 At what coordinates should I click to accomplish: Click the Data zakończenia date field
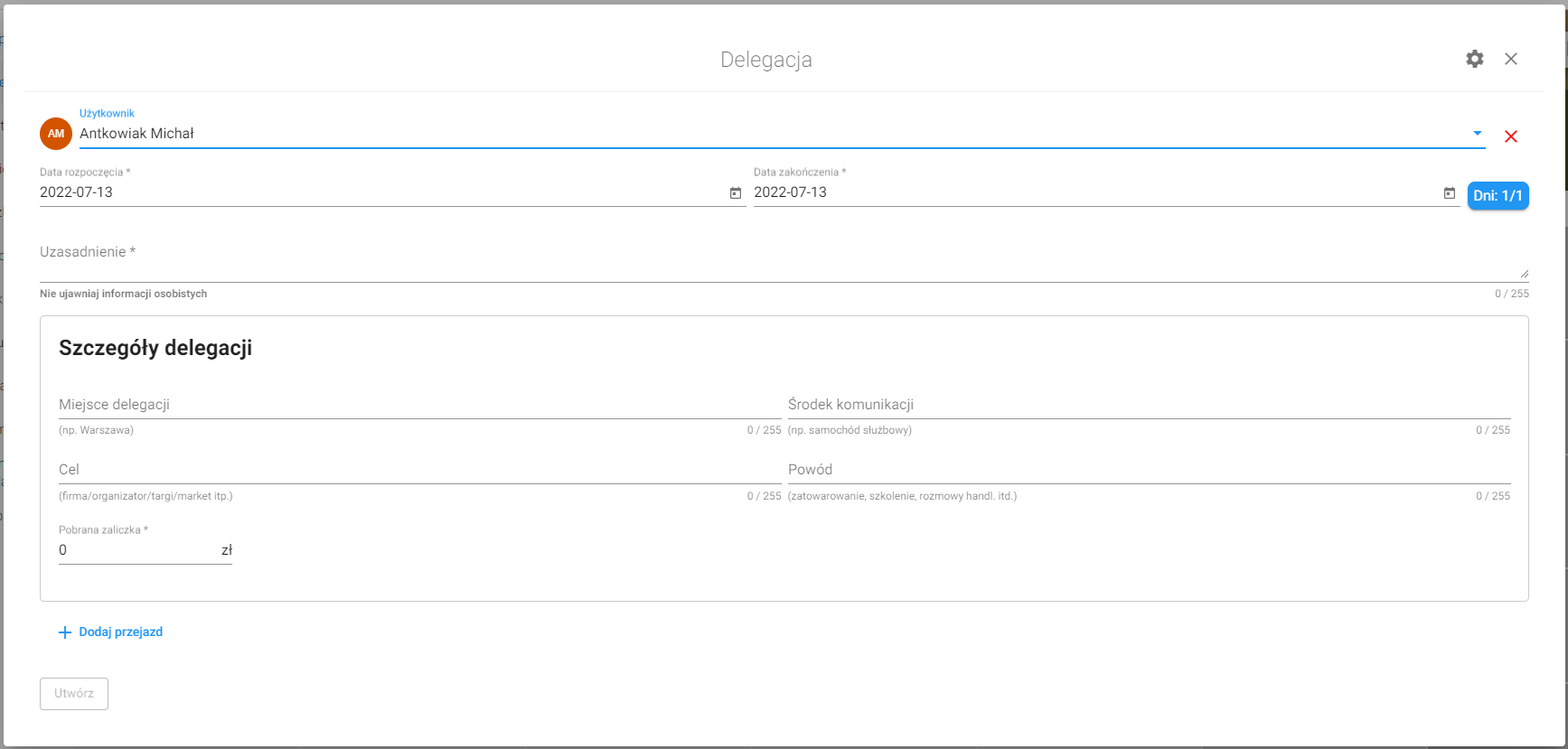tap(1096, 192)
